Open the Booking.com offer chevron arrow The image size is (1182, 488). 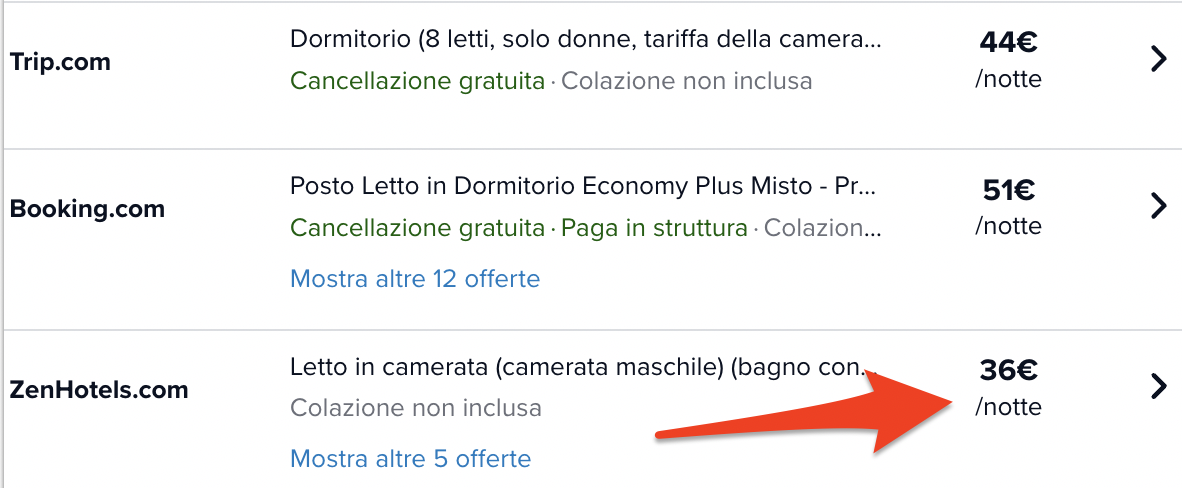click(1159, 206)
